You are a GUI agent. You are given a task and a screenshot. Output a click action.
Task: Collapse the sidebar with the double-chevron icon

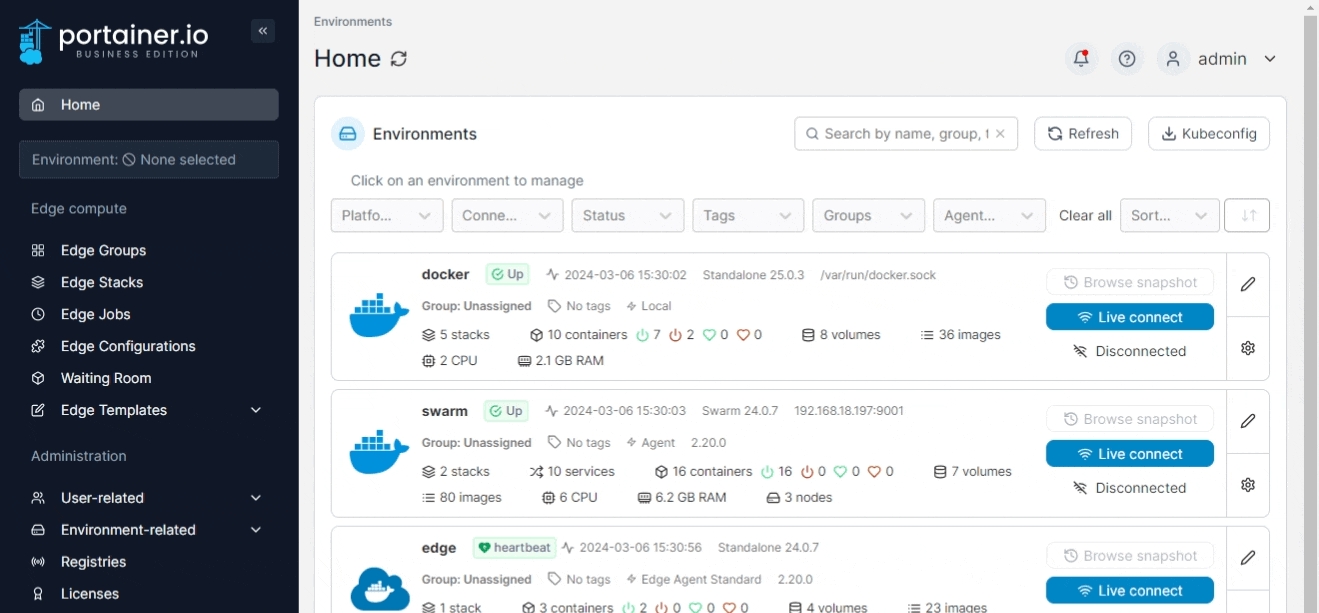[263, 31]
